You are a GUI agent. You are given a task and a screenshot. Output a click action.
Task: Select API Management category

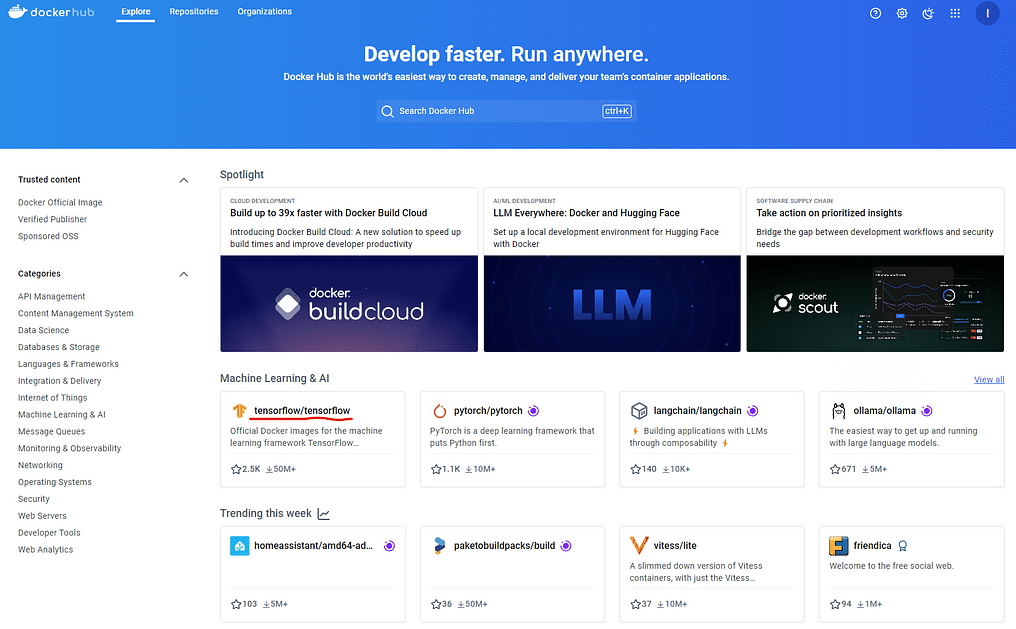[51, 296]
